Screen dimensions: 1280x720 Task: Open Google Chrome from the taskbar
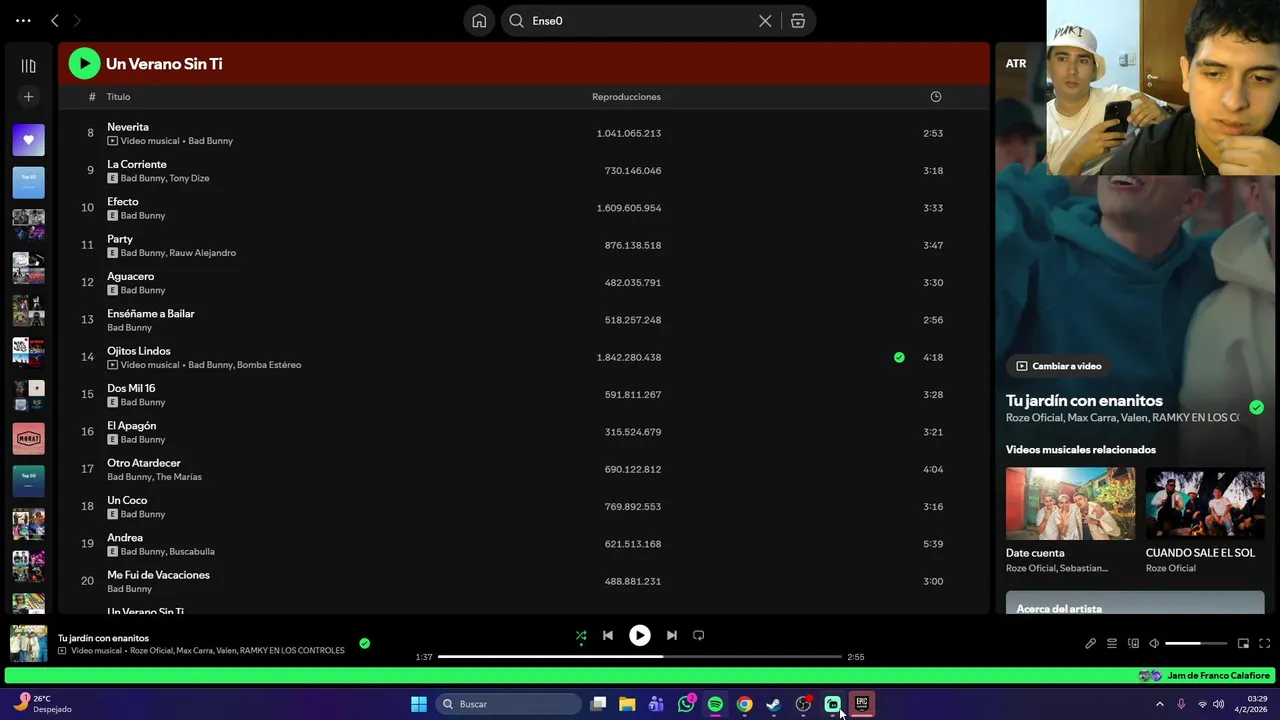744,704
